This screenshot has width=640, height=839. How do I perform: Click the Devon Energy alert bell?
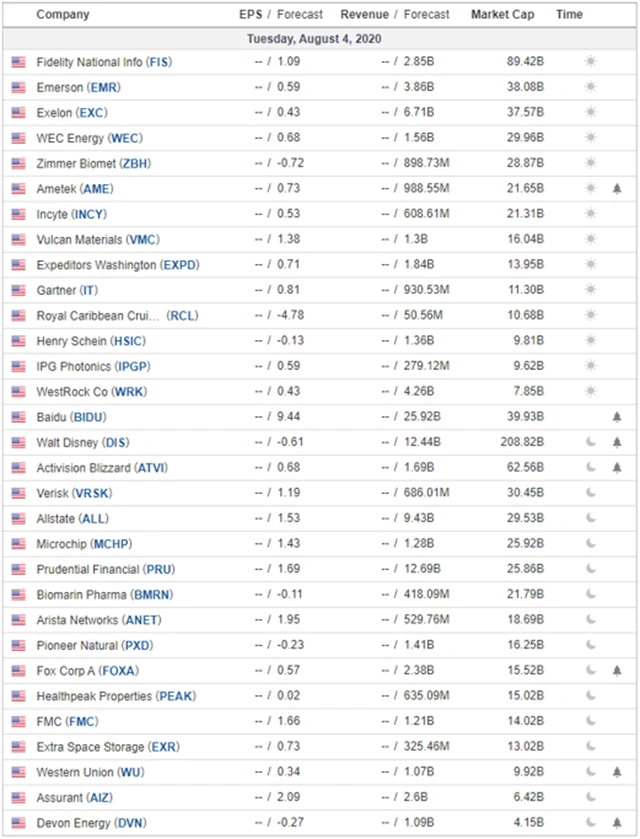pyautogui.click(x=617, y=823)
